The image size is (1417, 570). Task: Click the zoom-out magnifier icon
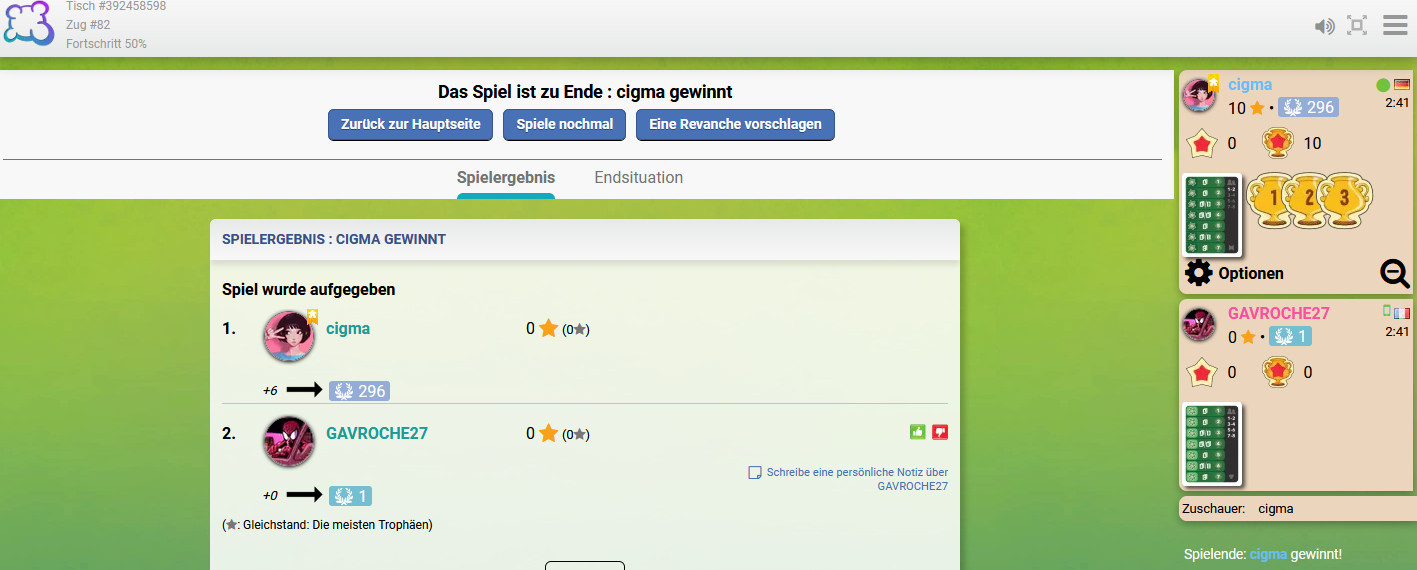pos(1395,273)
